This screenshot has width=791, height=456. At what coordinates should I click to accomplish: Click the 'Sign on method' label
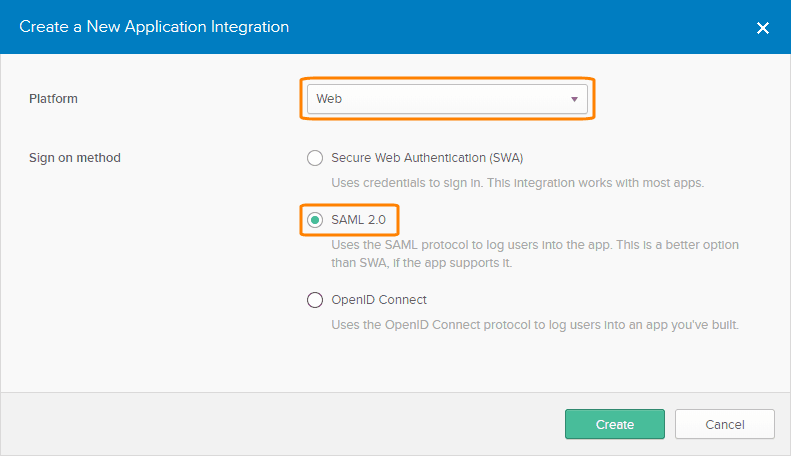75,158
